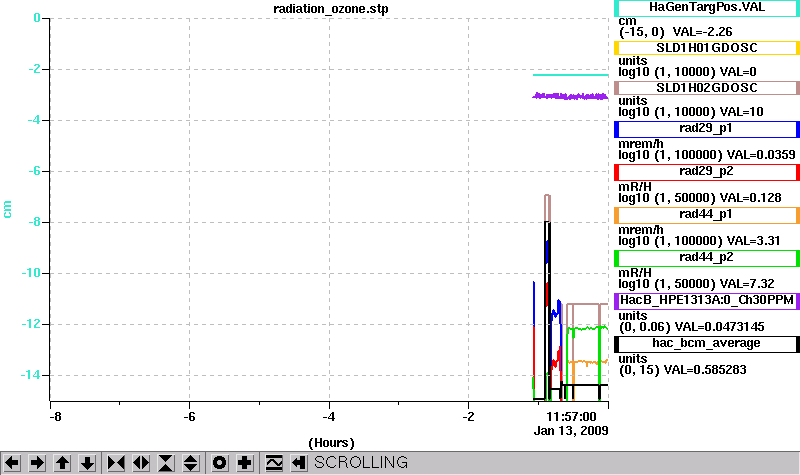The height and width of the screenshot is (475, 800).
Task: Select the rad44_p1 curve legend
Action: pyautogui.click(x=707, y=215)
